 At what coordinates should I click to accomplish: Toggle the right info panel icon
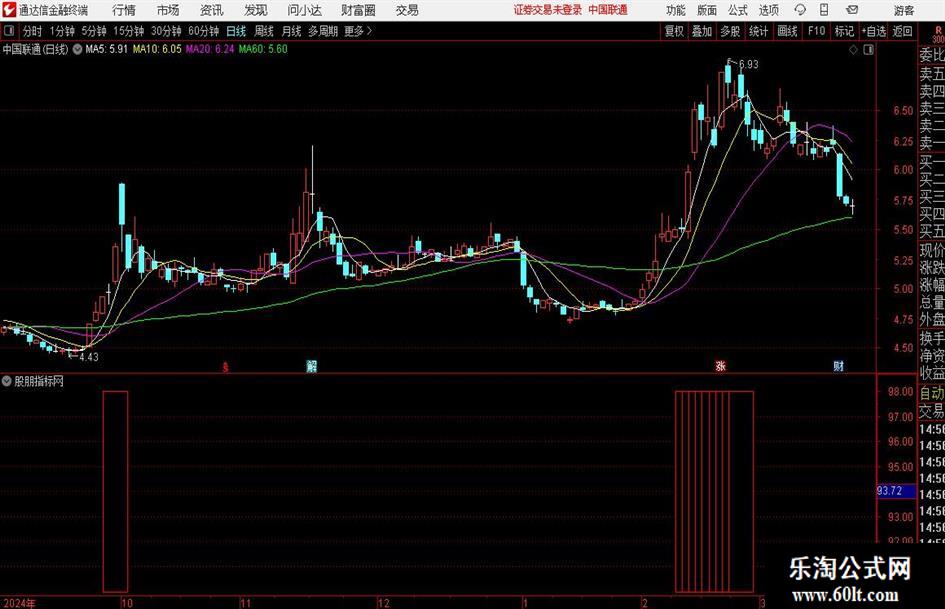868,50
